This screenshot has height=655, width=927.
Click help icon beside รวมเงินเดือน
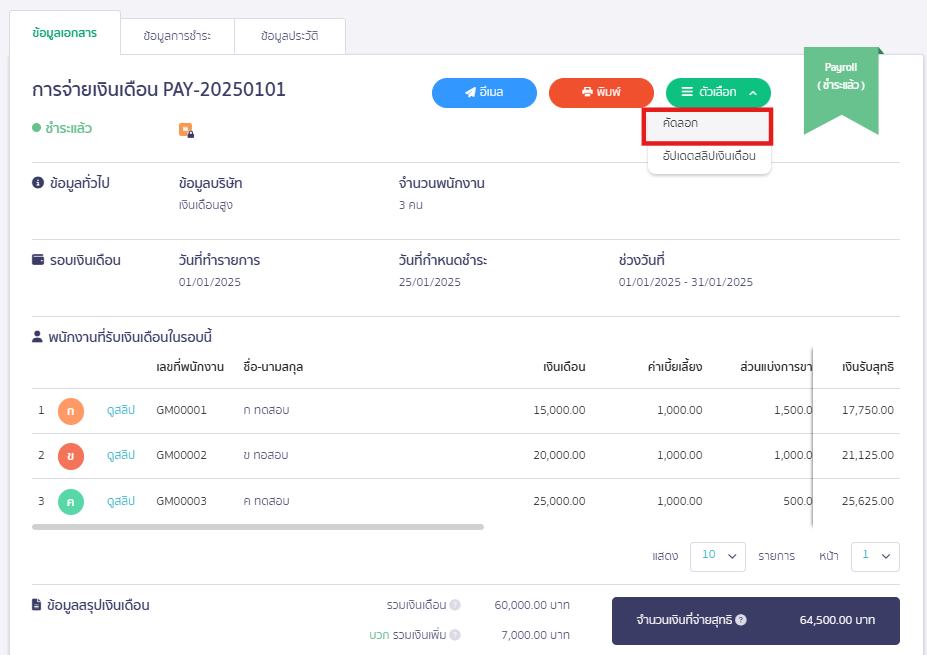pyautogui.click(x=455, y=605)
